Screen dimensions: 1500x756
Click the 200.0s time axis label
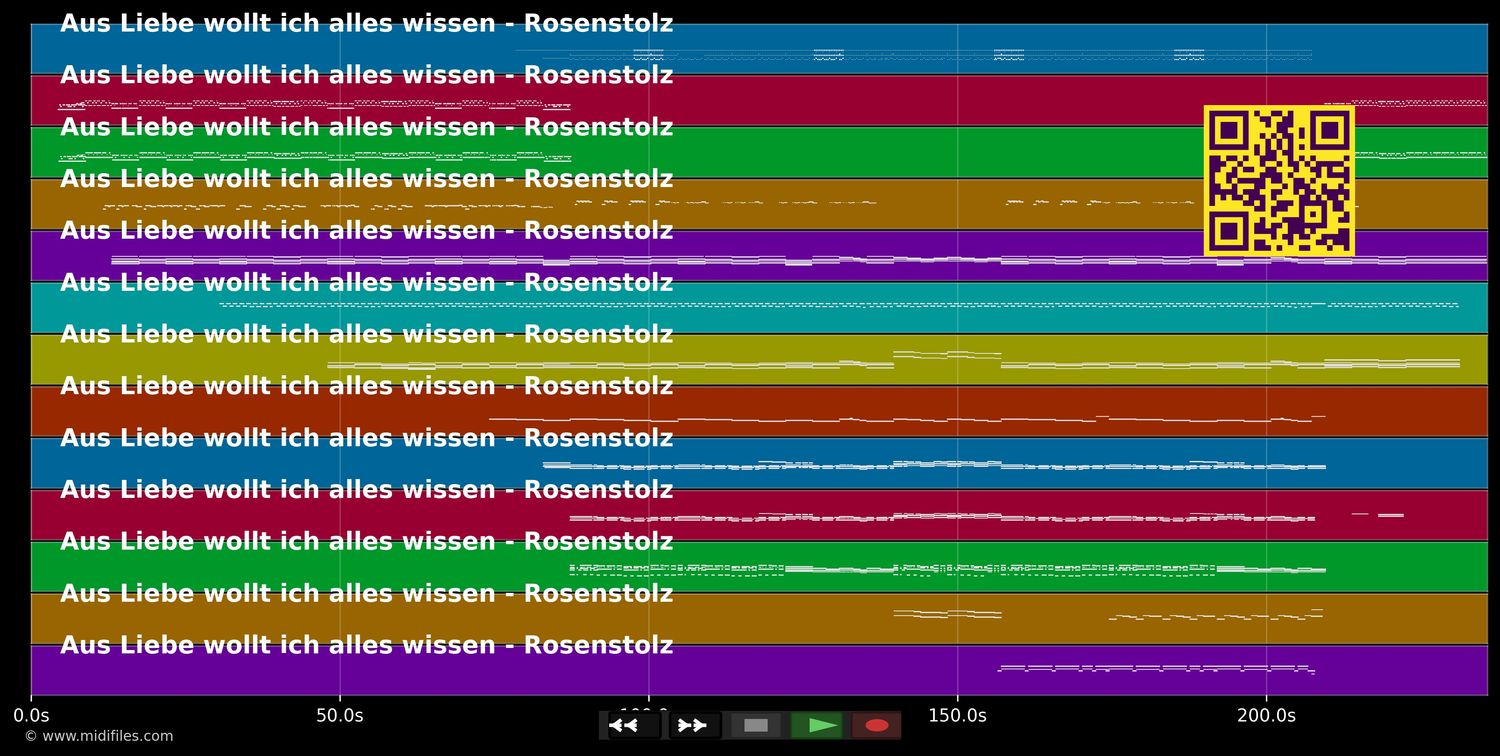tap(1266, 715)
